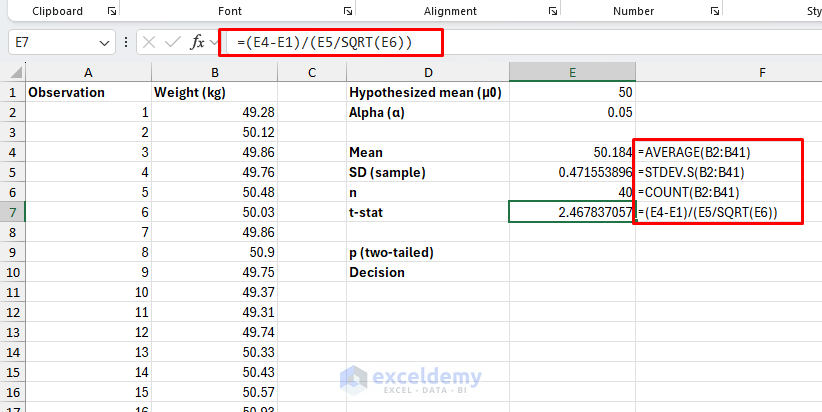The height and width of the screenshot is (412, 822).
Task: Select row 10 header
Action: tap(13, 272)
